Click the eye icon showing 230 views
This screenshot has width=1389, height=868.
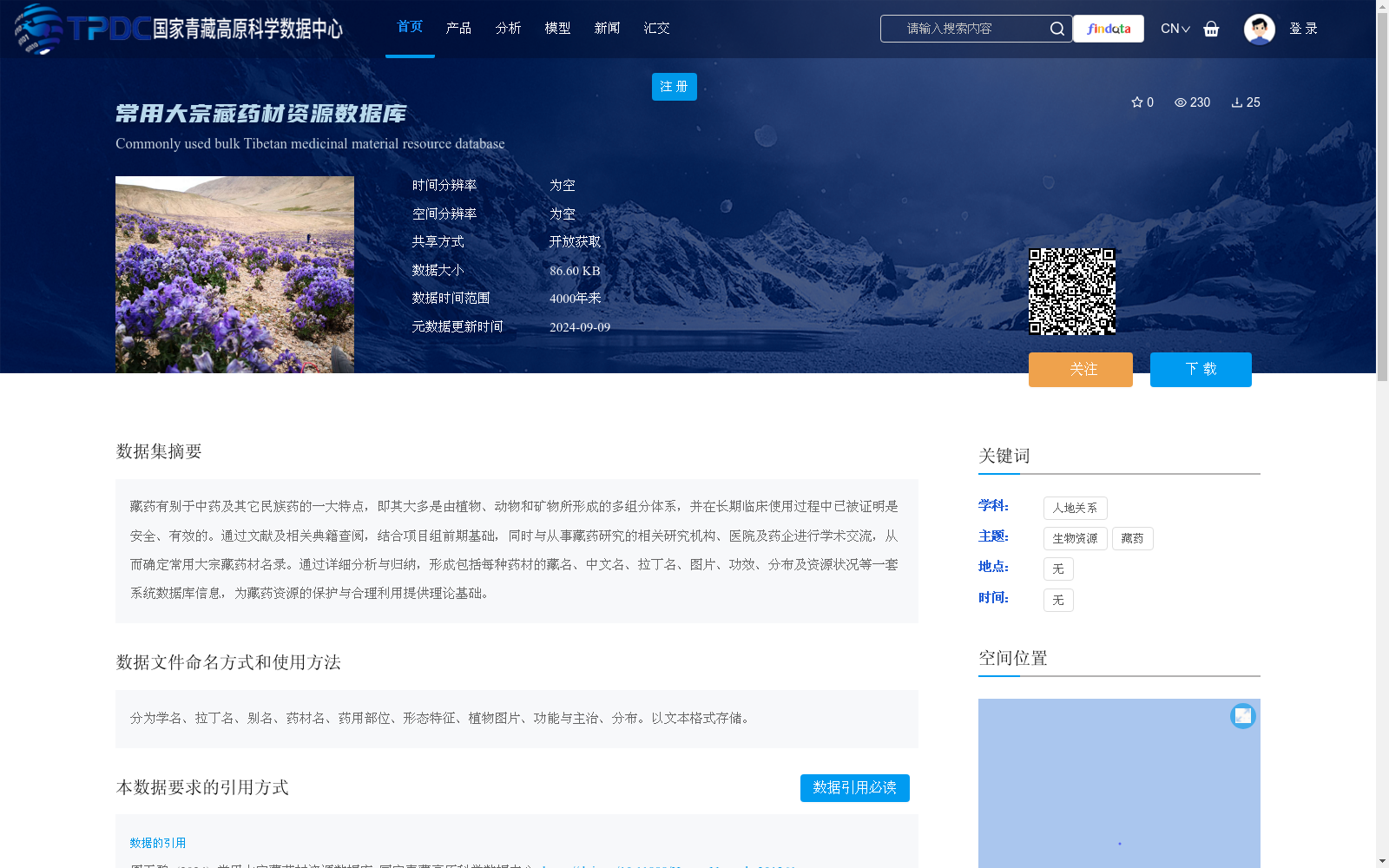(x=1181, y=102)
